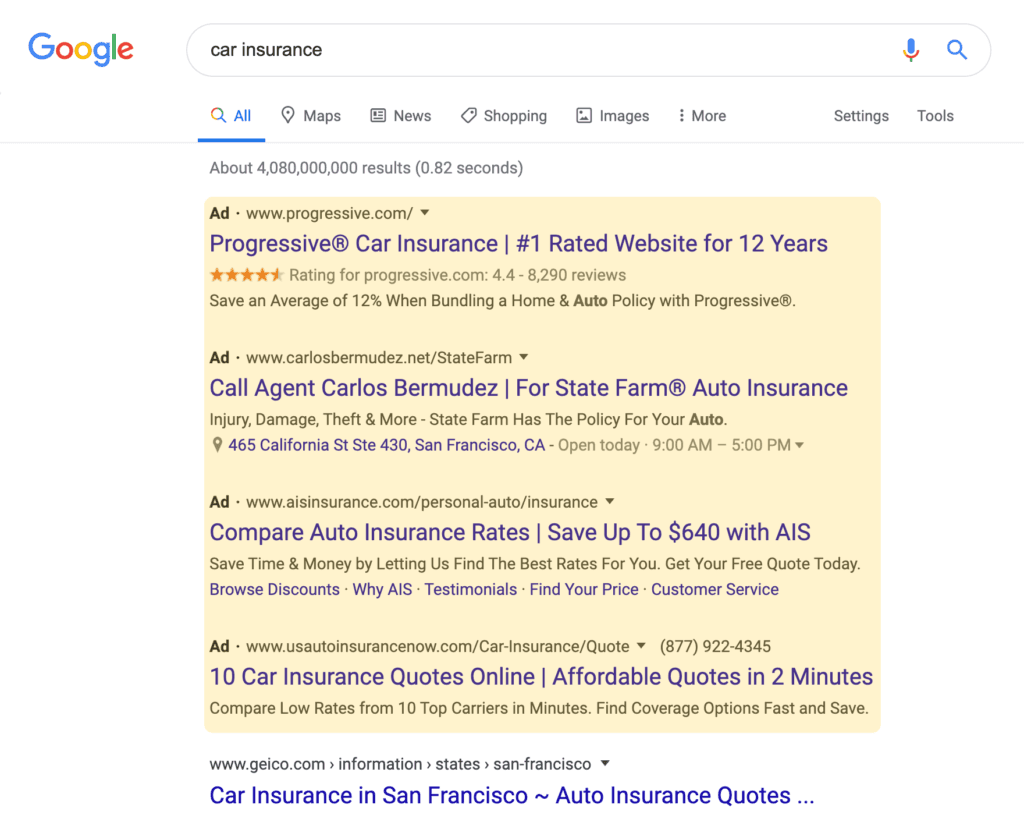Viewport: 1024px width, 815px height.
Task: Open Find Your Price sitelink
Action: pos(584,589)
